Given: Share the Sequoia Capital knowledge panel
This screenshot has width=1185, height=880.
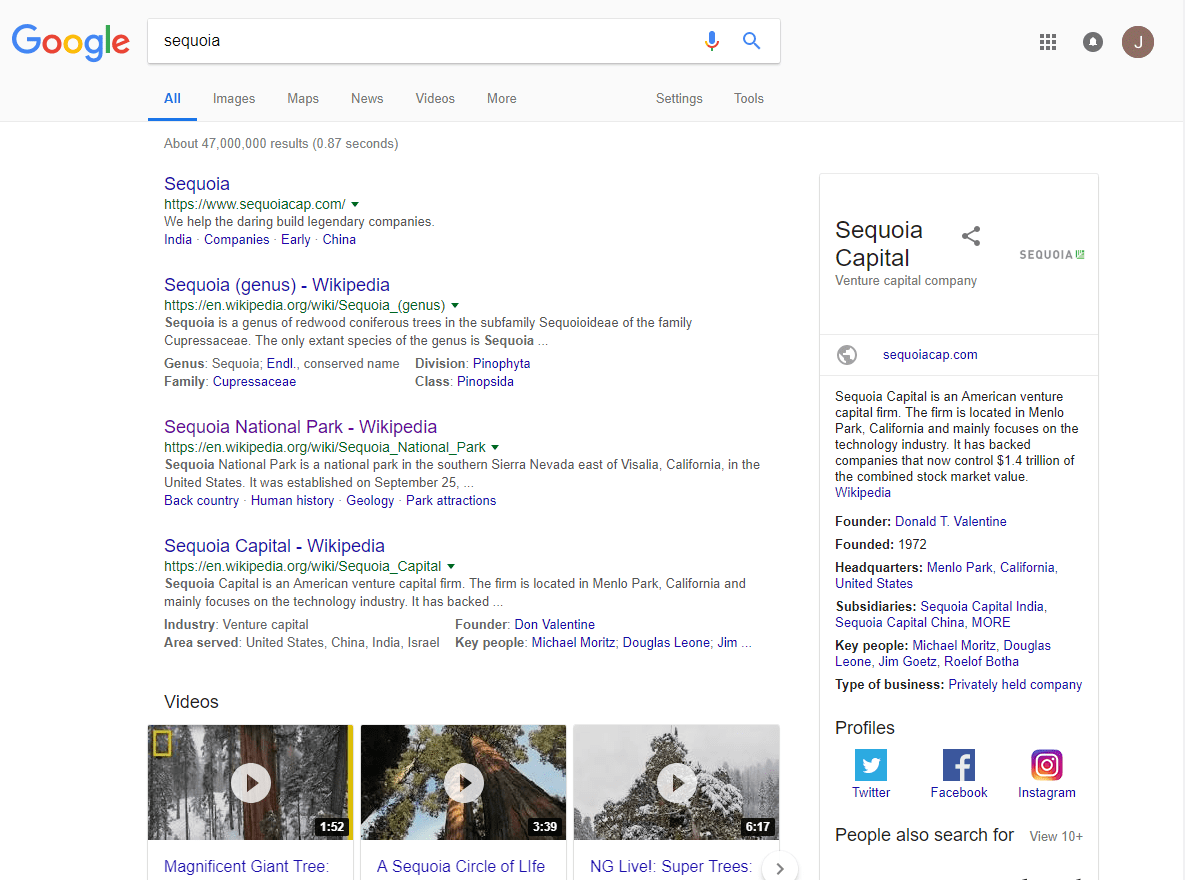Looking at the screenshot, I should point(971,236).
